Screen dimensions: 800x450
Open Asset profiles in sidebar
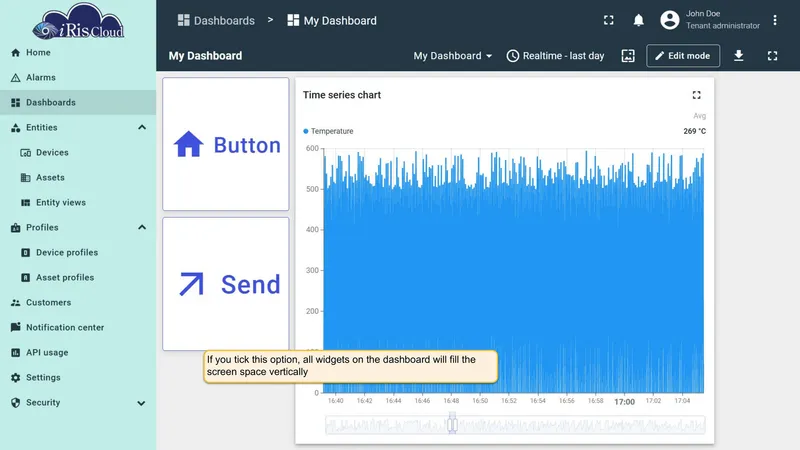[x=78, y=278]
